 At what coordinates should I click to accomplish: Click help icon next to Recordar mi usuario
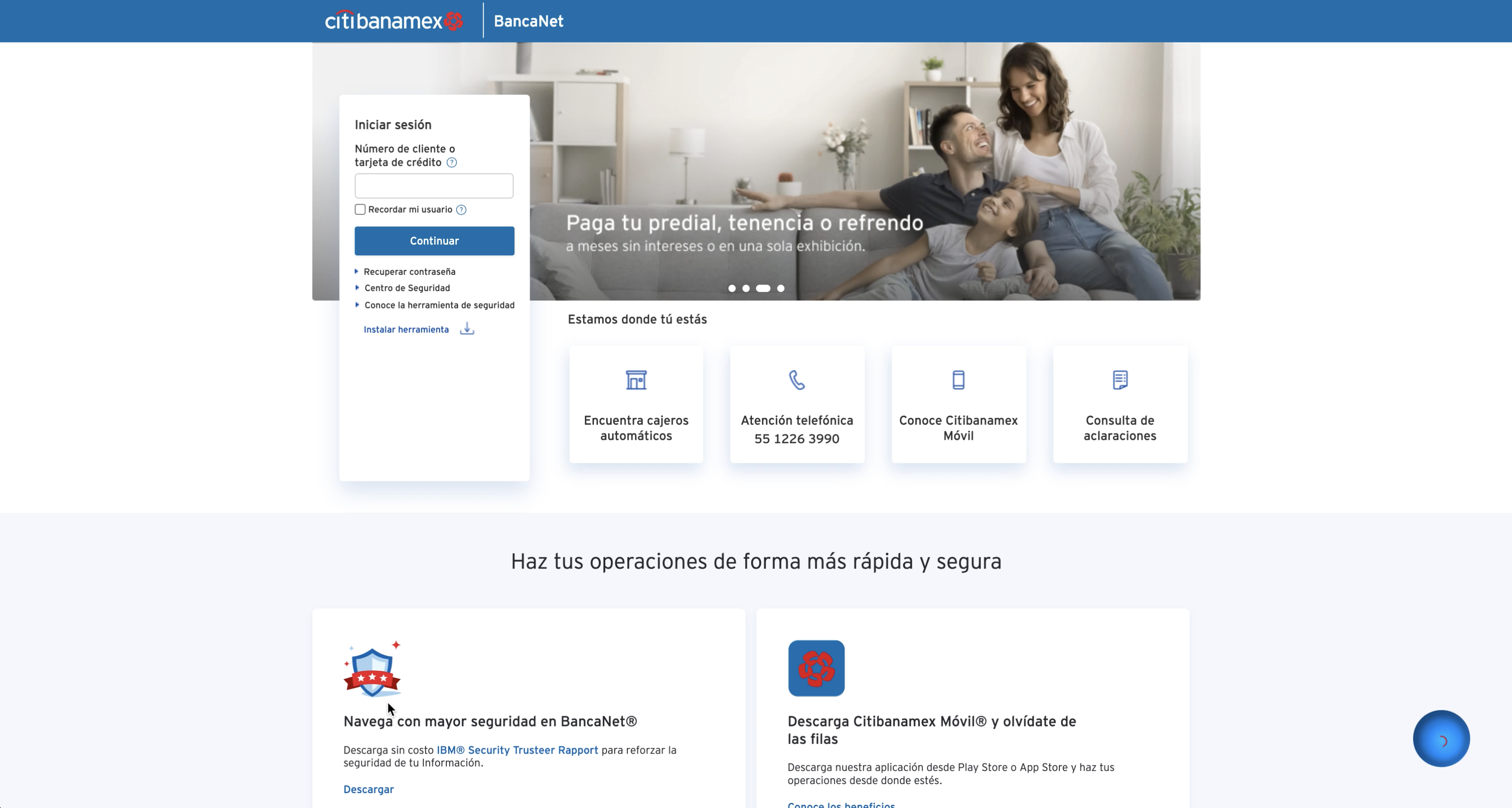[461, 210]
